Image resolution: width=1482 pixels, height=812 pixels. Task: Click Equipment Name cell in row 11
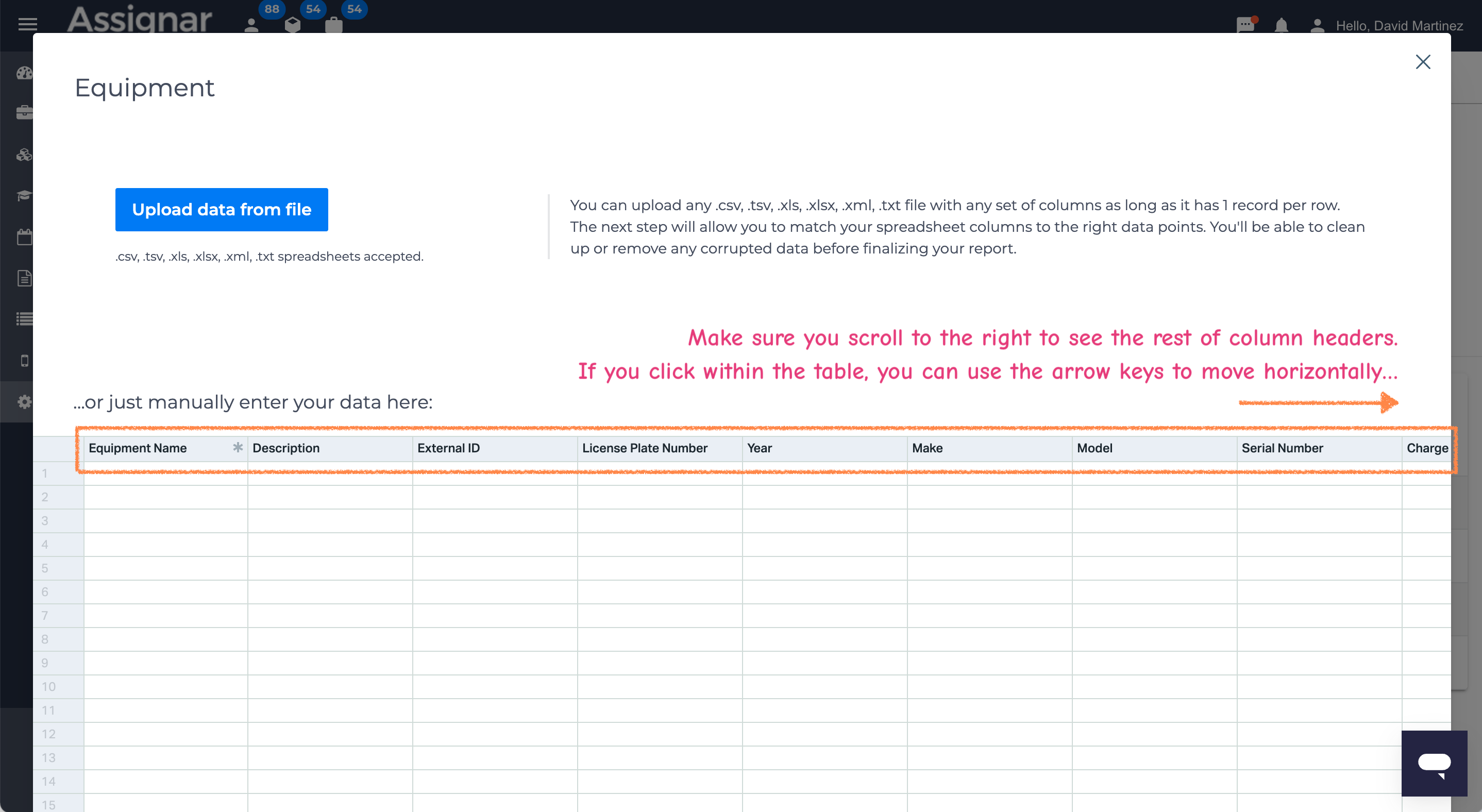[166, 711]
